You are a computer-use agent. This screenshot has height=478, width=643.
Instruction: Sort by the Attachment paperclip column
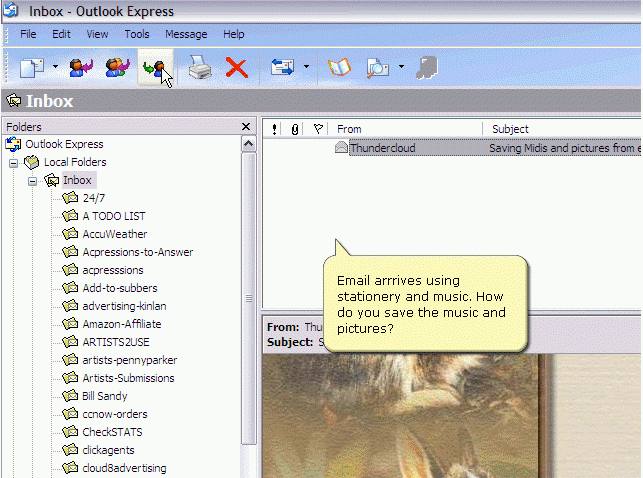pyautogui.click(x=294, y=130)
